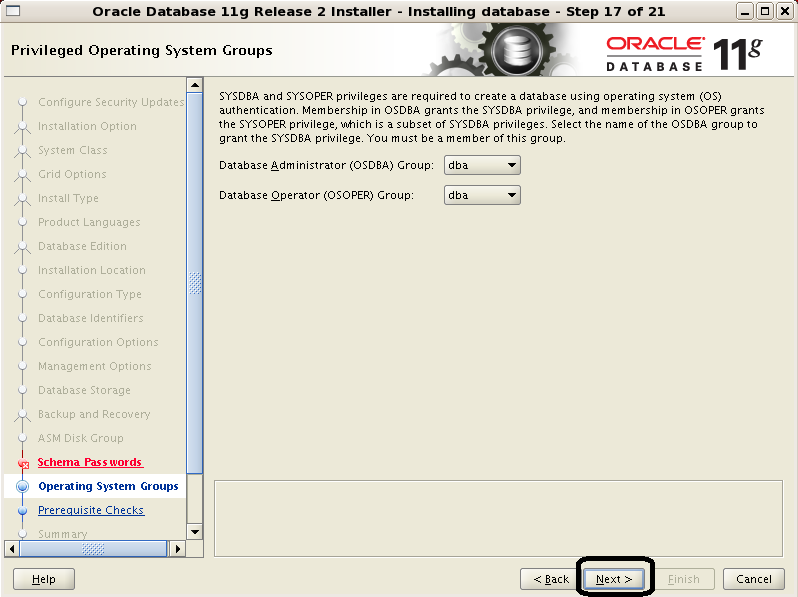Image resolution: width=798 pixels, height=597 pixels.
Task: Click the Oracle Database 11g logo
Action: tap(684, 53)
